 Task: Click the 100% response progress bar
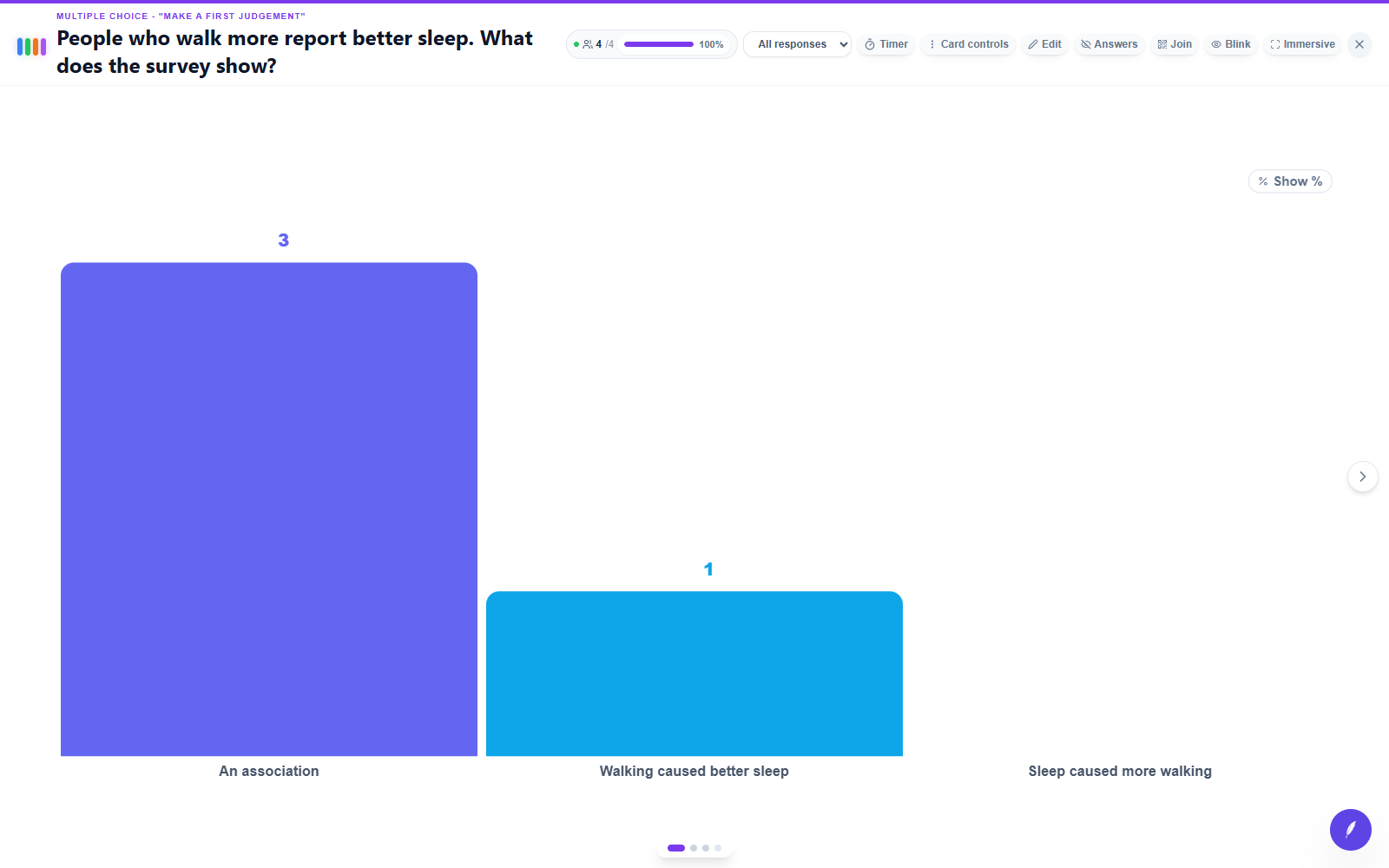coord(659,44)
